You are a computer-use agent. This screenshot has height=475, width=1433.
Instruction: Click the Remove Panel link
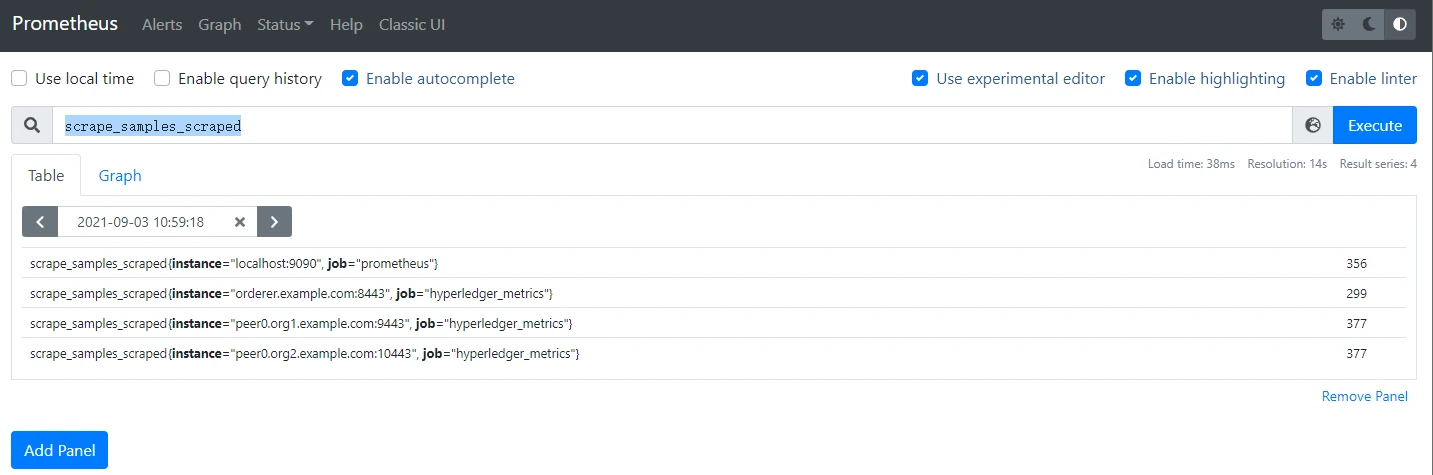[1364, 397]
